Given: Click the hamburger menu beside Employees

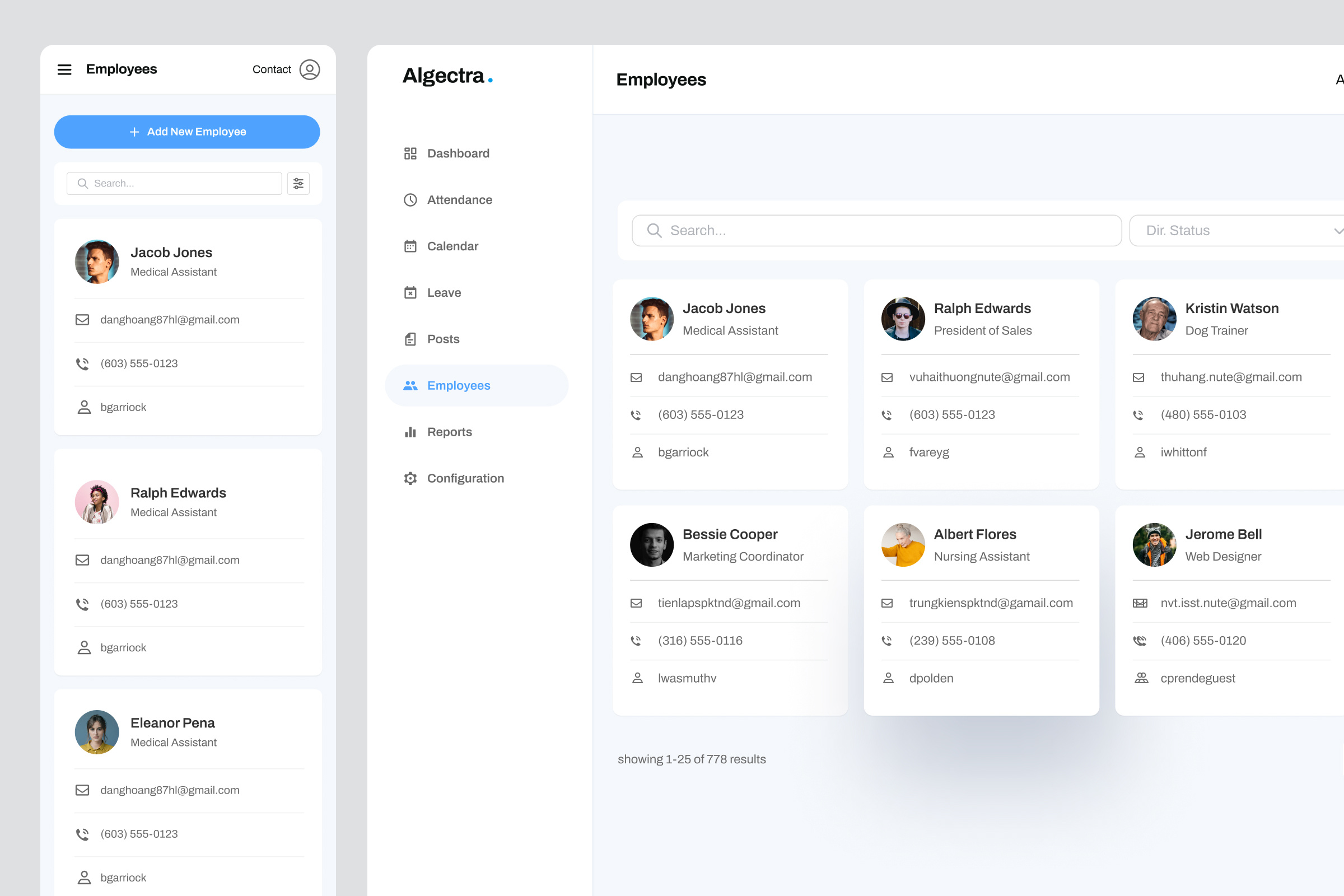Looking at the screenshot, I should [x=64, y=69].
